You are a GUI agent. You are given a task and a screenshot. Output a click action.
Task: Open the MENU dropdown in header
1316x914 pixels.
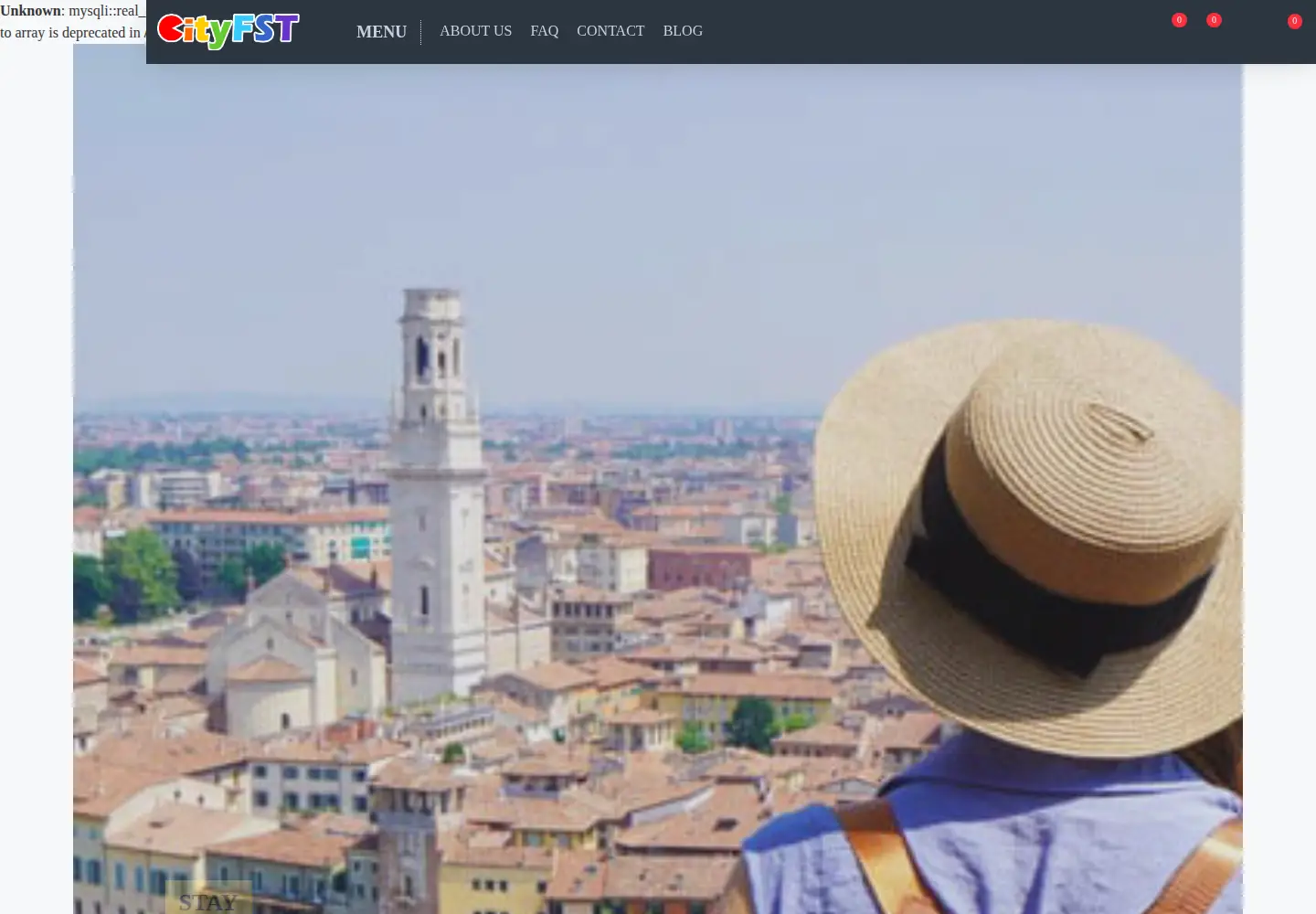(x=381, y=32)
